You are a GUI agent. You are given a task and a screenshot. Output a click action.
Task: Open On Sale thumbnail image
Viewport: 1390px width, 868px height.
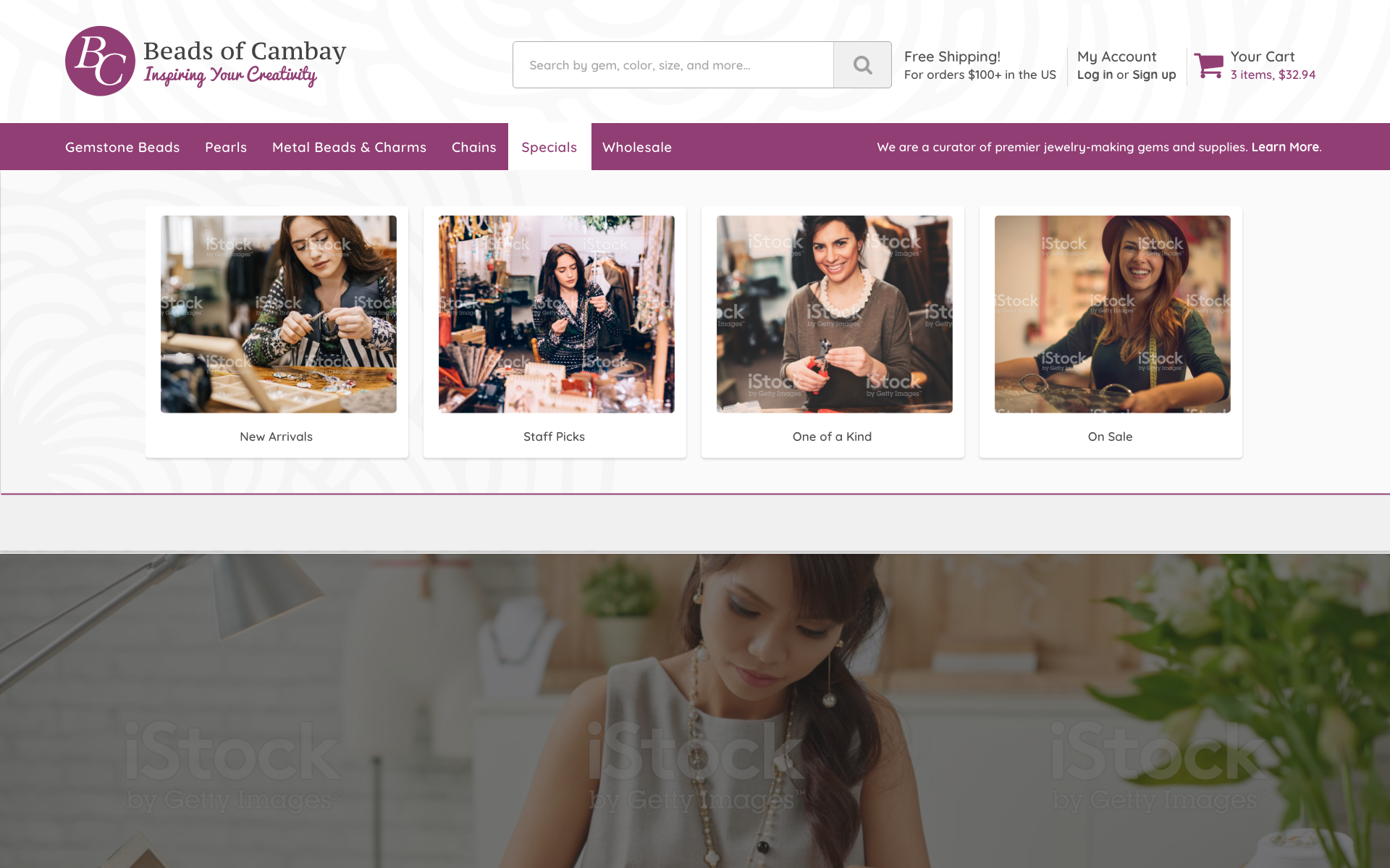tap(1113, 314)
